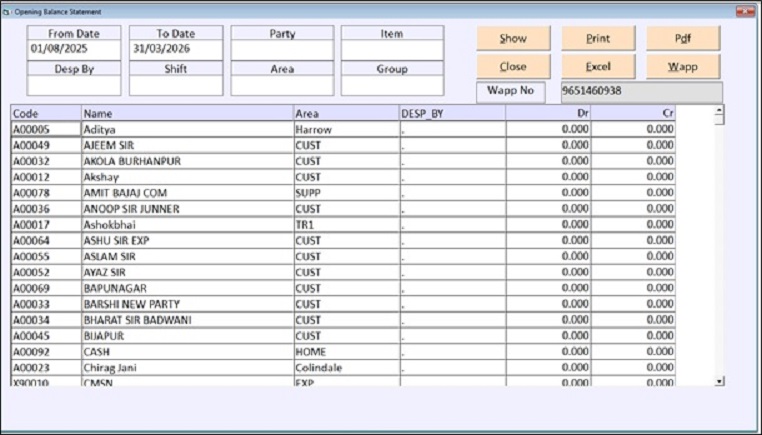Click the Dr column header

(548, 113)
